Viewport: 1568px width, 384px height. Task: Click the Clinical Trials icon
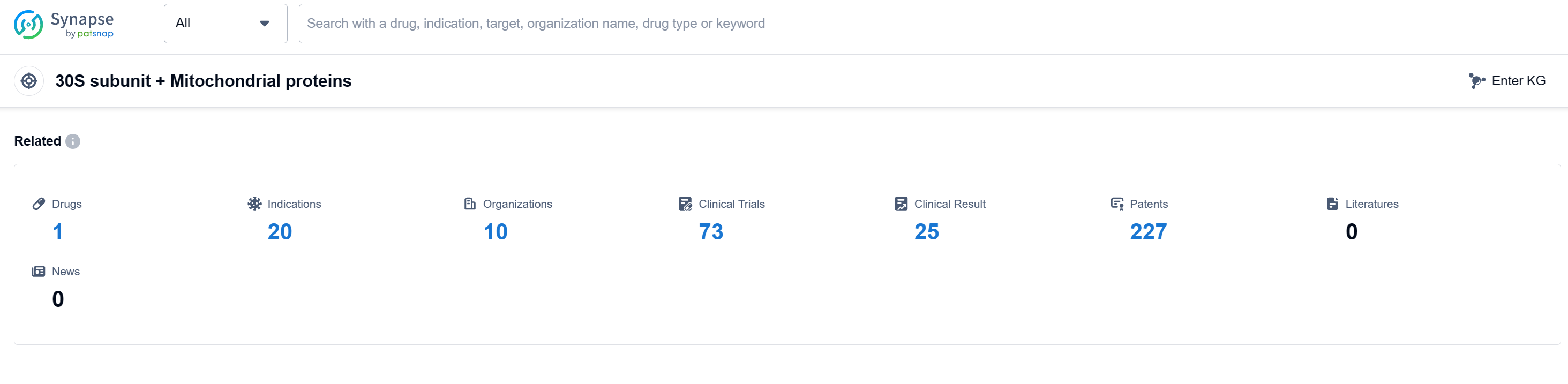[x=685, y=204]
